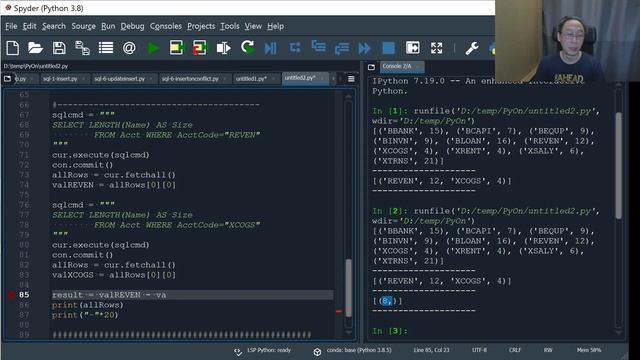This screenshot has width=640, height=360.
Task: Open the editor pane options hamburger menu
Action: click(351, 79)
